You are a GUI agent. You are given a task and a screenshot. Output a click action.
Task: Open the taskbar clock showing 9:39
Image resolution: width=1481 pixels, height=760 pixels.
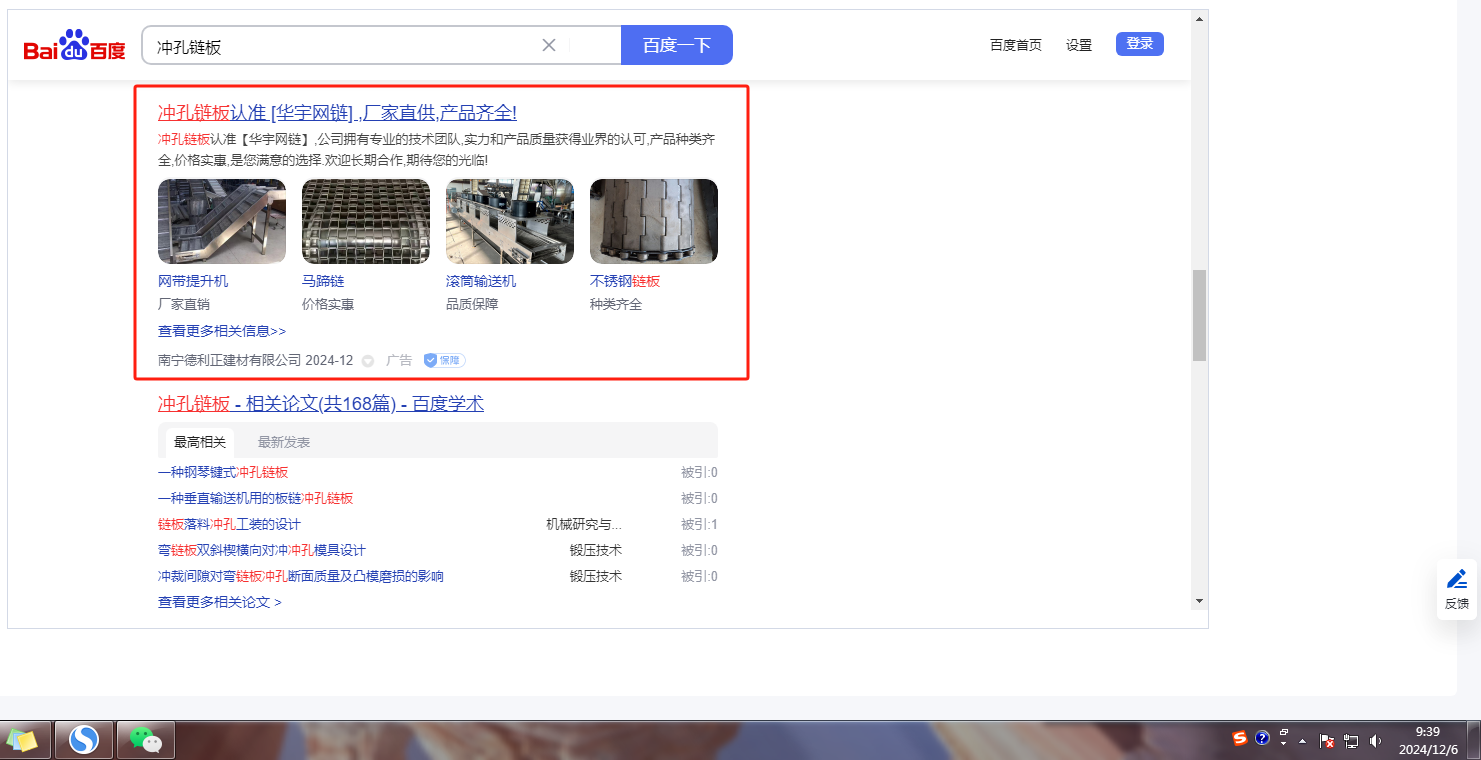[1428, 740]
